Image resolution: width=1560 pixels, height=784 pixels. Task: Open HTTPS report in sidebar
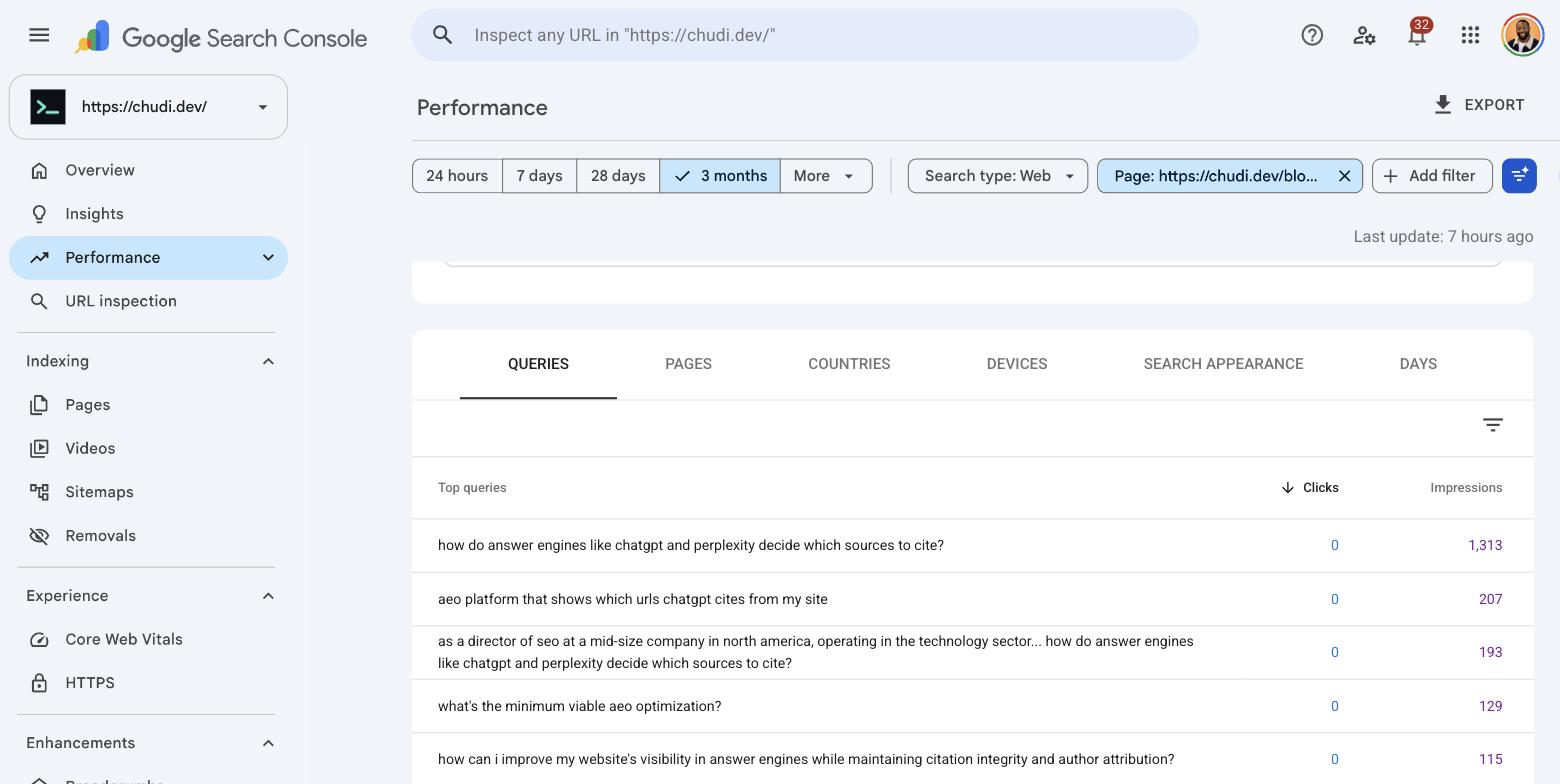pos(148,683)
